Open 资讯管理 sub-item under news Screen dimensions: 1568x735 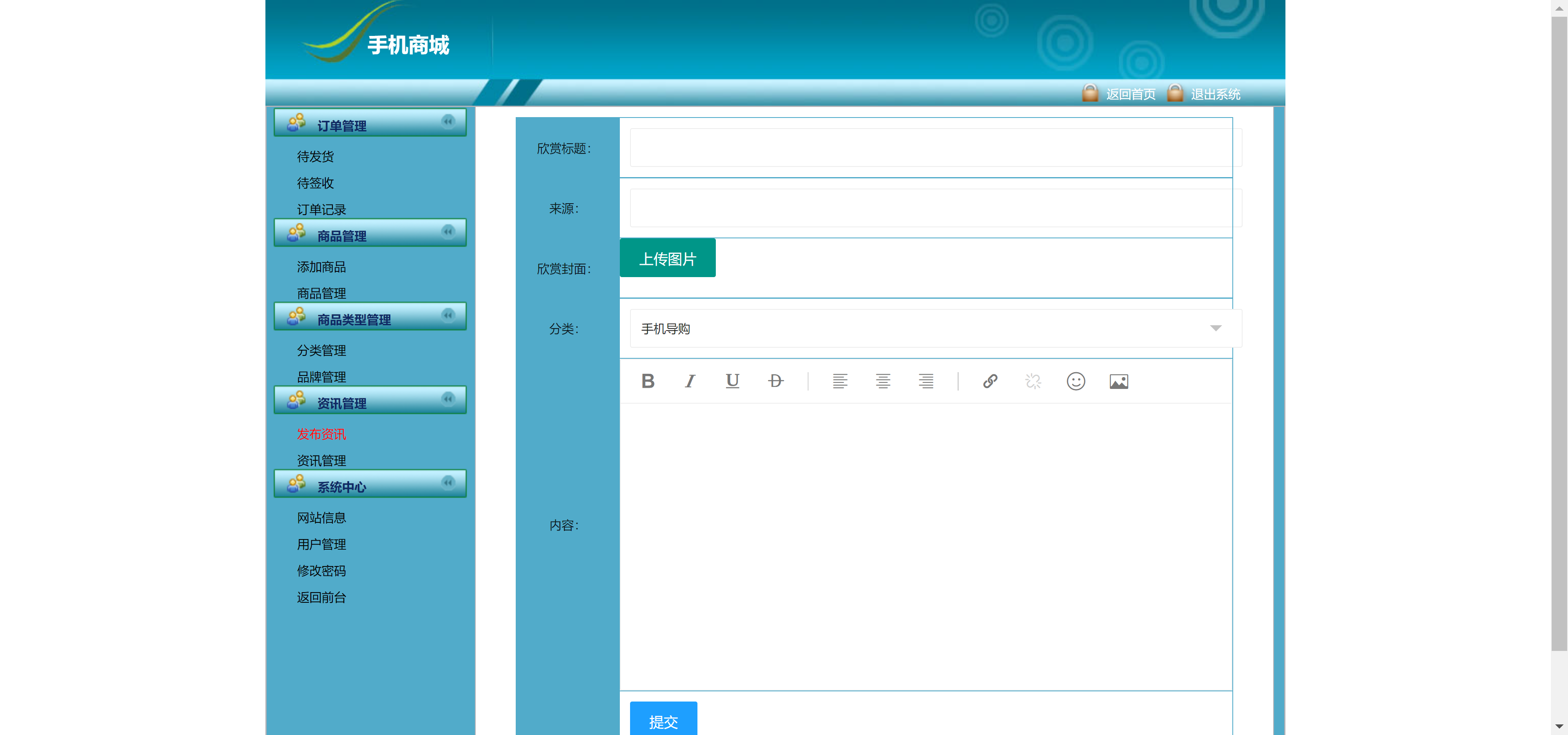pyautogui.click(x=321, y=461)
